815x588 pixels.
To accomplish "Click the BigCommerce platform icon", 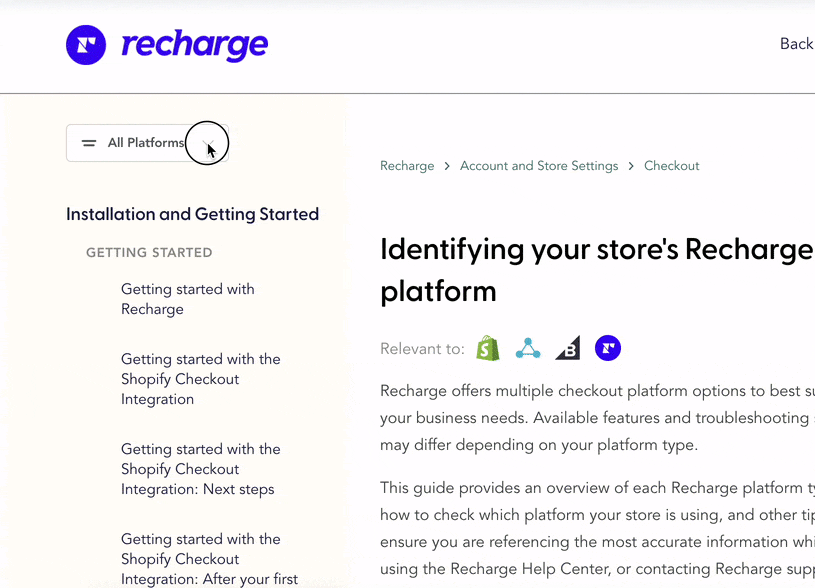I will pyautogui.click(x=567, y=348).
